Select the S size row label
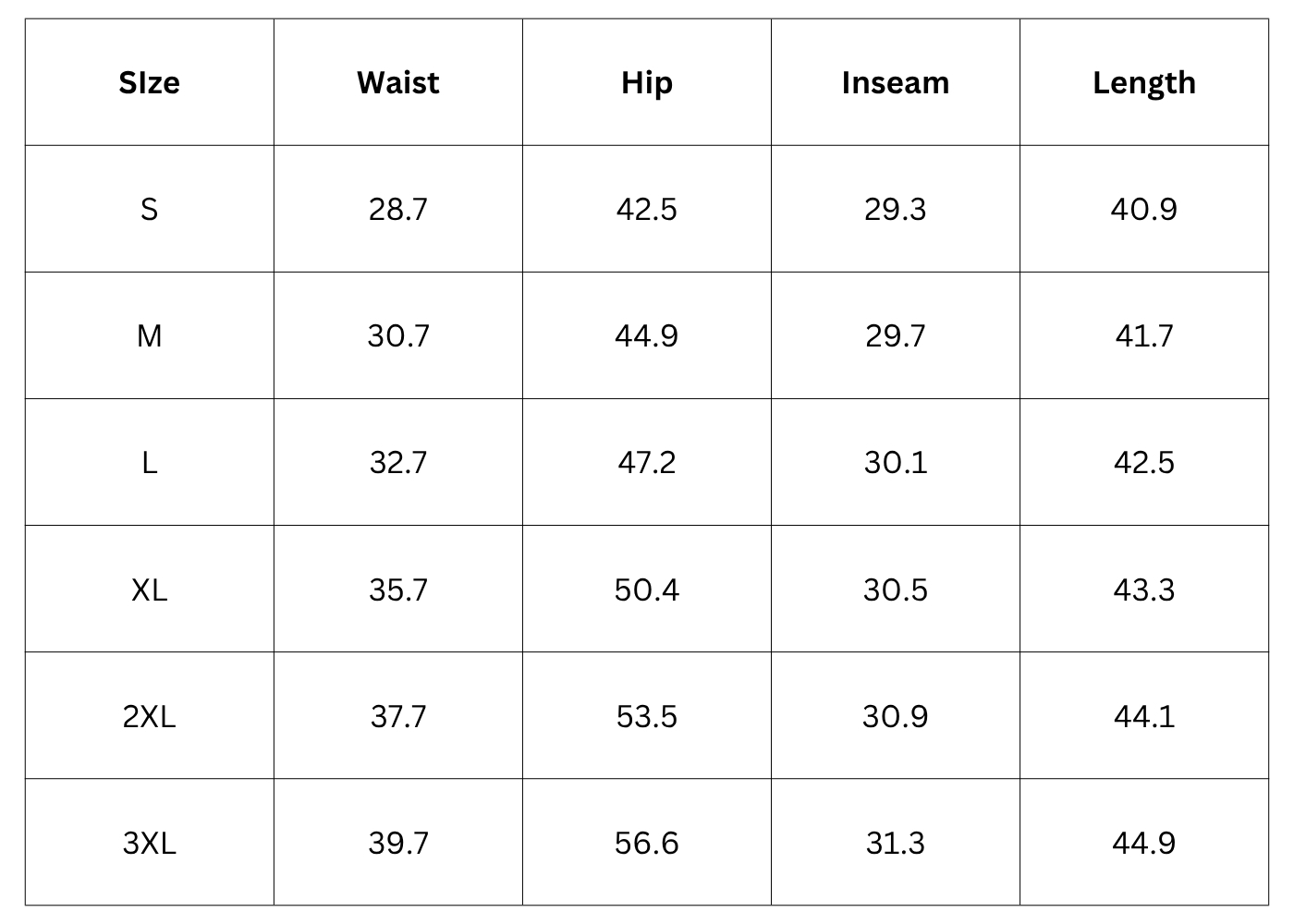 149,210
